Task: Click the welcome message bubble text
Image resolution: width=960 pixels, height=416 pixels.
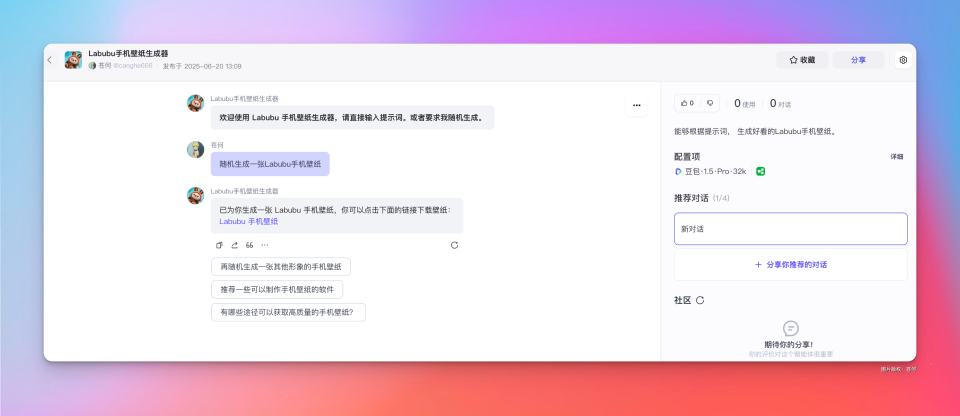Action: (352, 118)
